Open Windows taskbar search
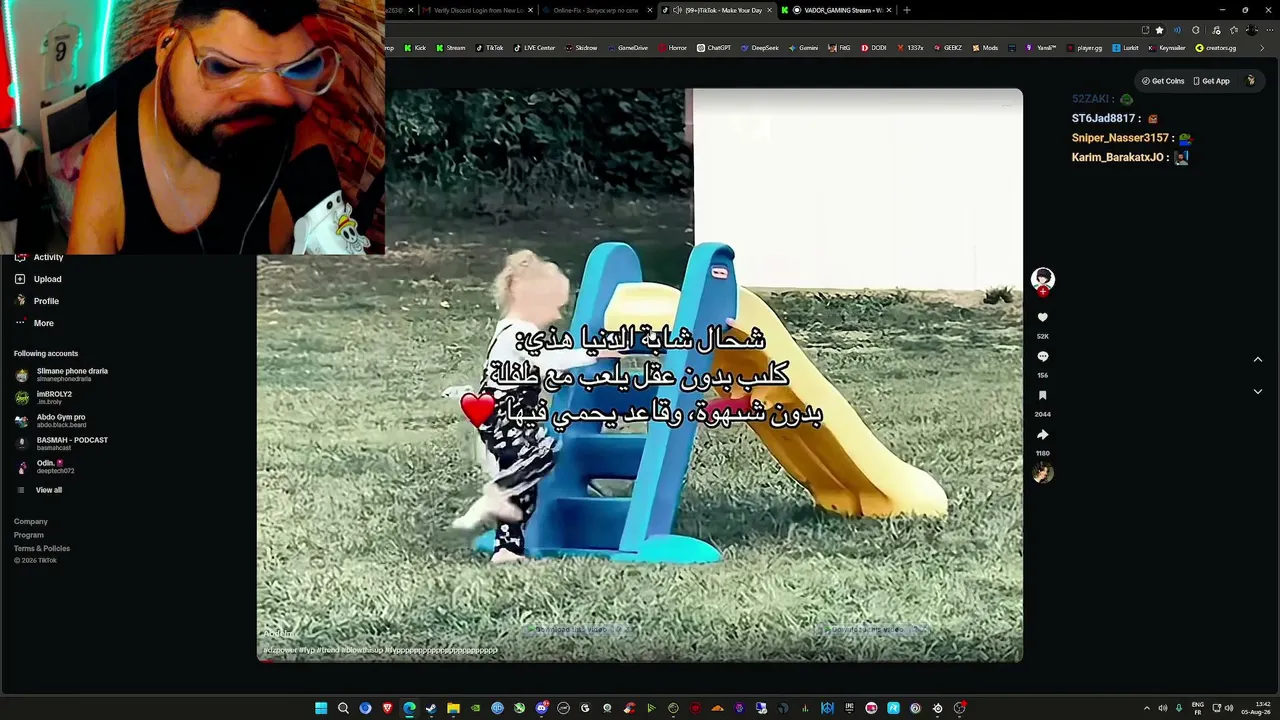 pyautogui.click(x=343, y=708)
